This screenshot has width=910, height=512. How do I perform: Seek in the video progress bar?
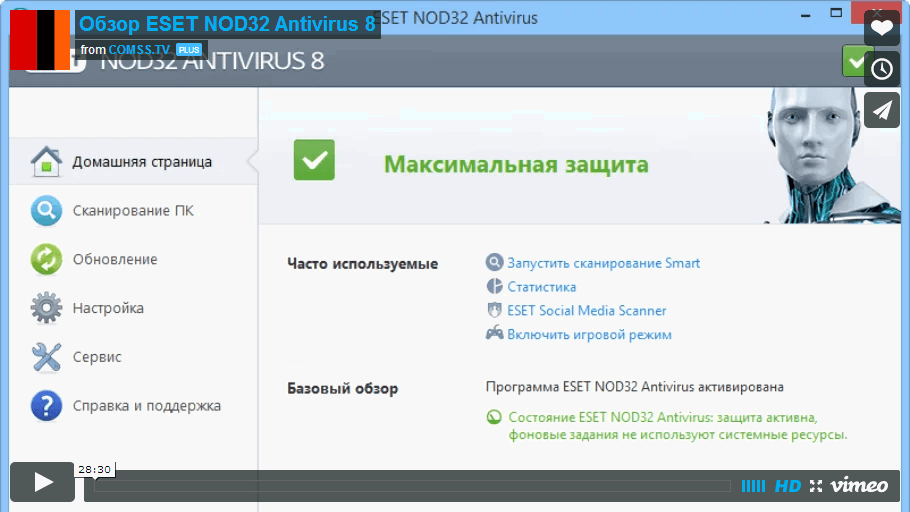412,486
